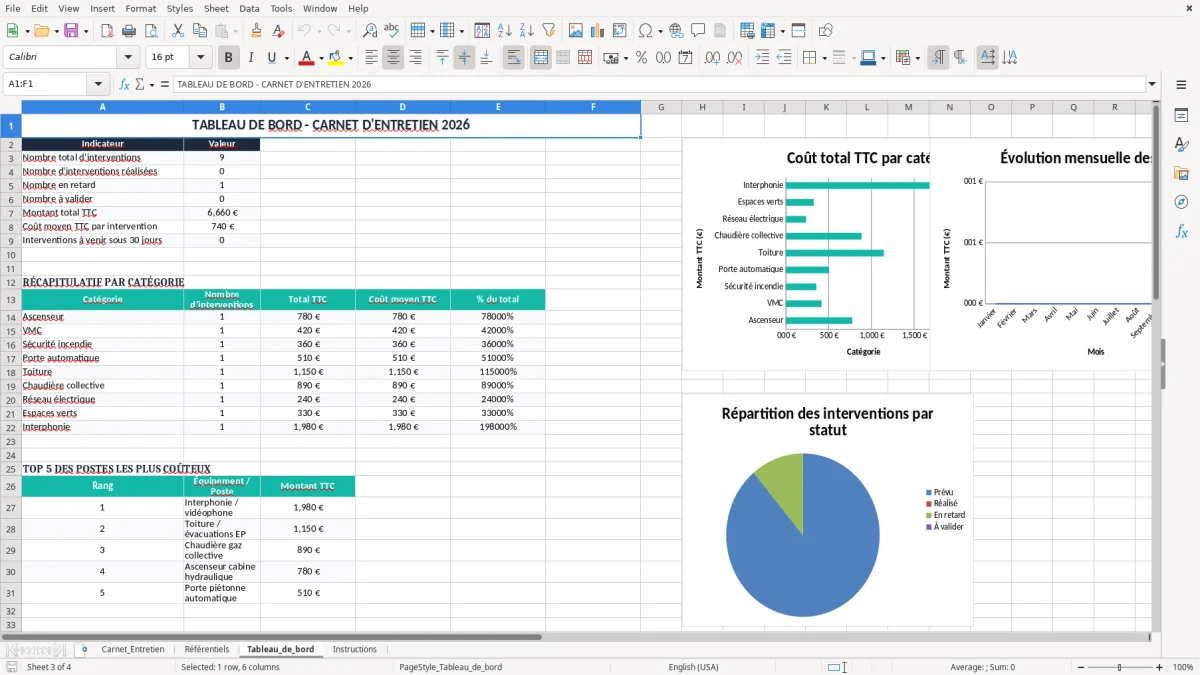Open the Format menu
1200x675 pixels.
pyautogui.click(x=140, y=8)
